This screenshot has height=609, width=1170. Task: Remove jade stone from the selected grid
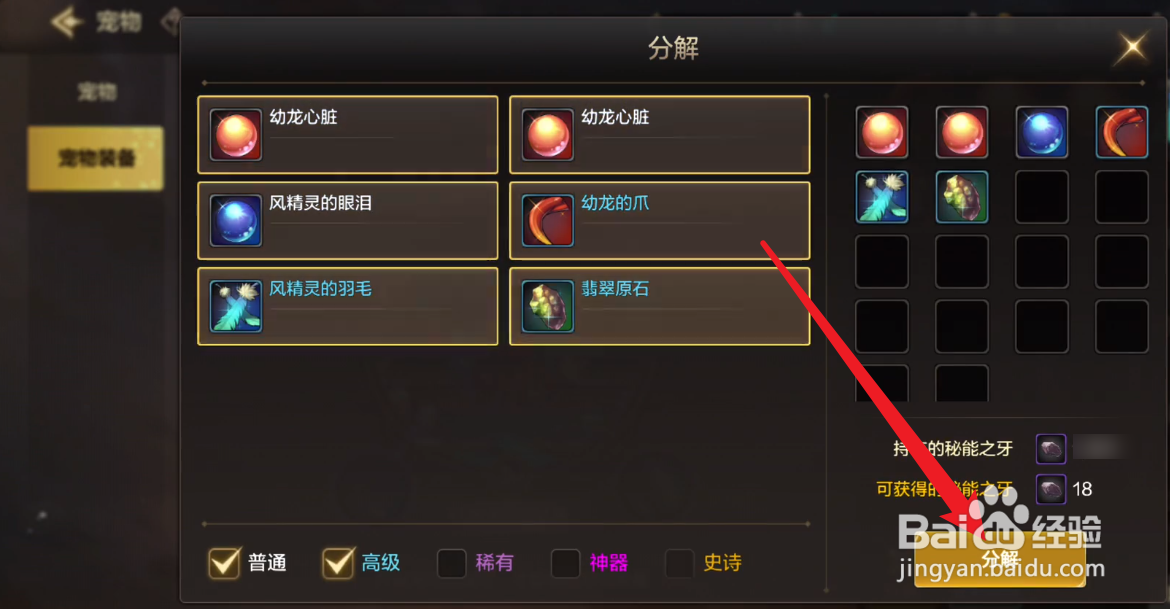(x=962, y=197)
